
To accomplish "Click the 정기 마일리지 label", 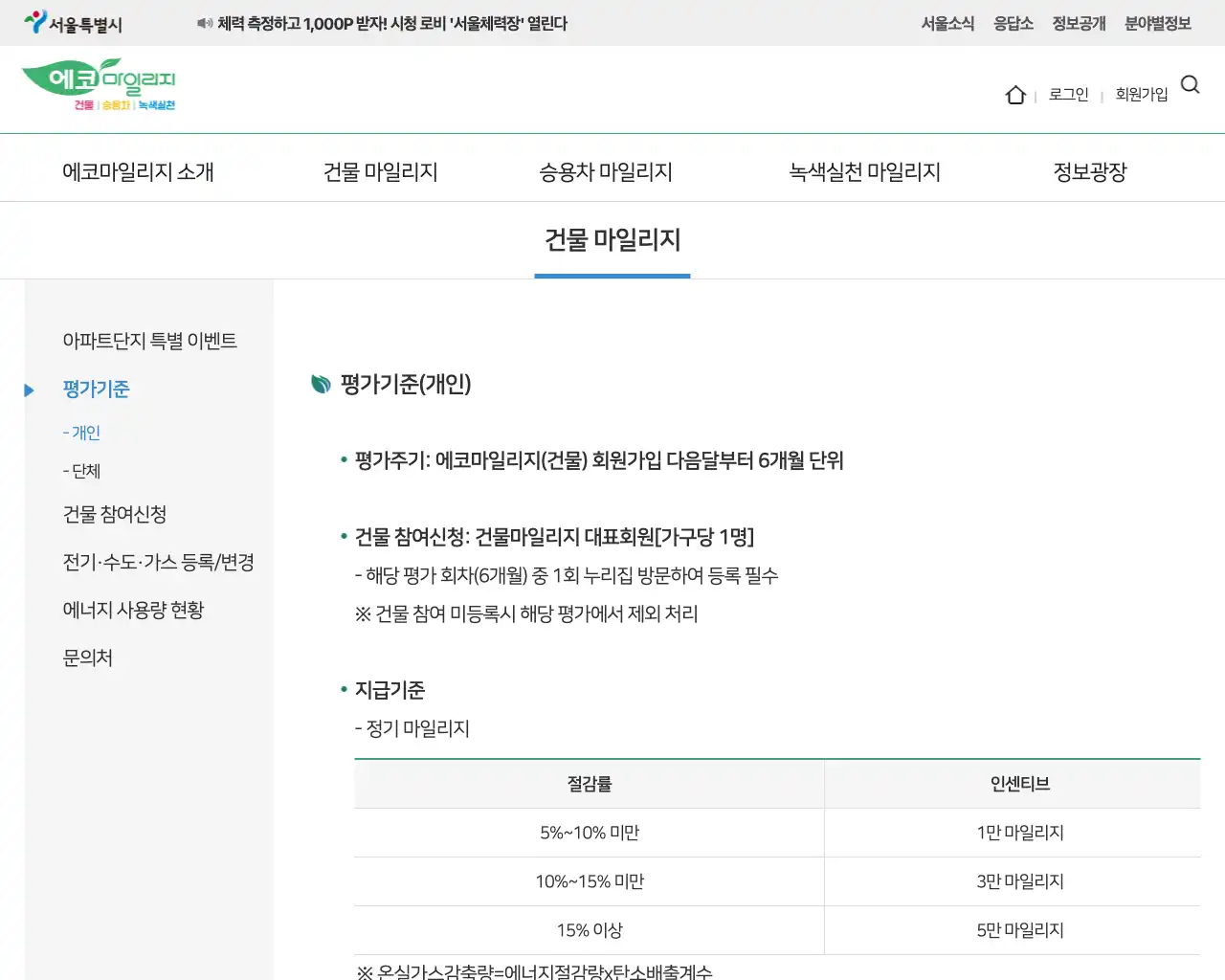I will pos(412,728).
